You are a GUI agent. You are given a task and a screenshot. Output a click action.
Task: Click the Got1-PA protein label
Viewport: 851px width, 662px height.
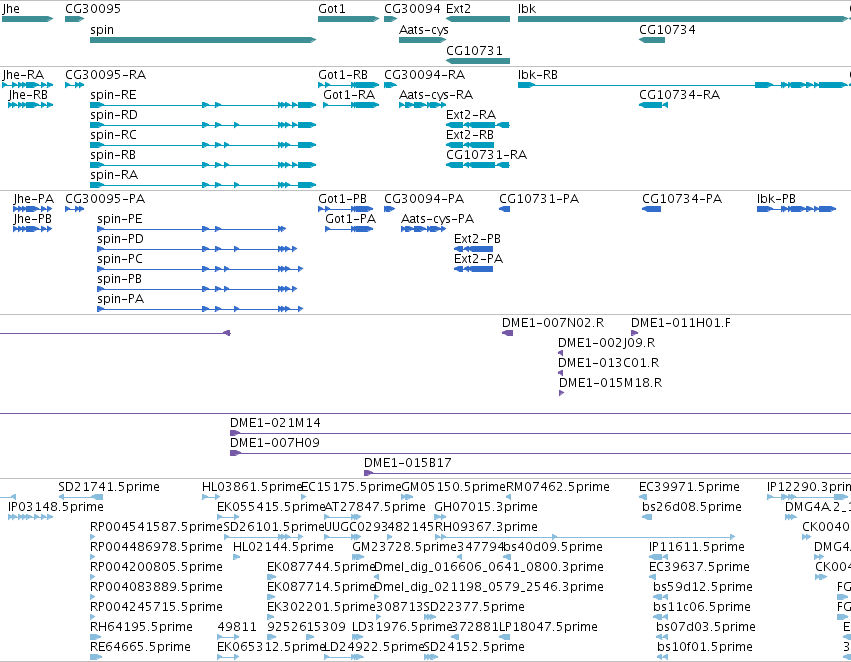tap(350, 219)
